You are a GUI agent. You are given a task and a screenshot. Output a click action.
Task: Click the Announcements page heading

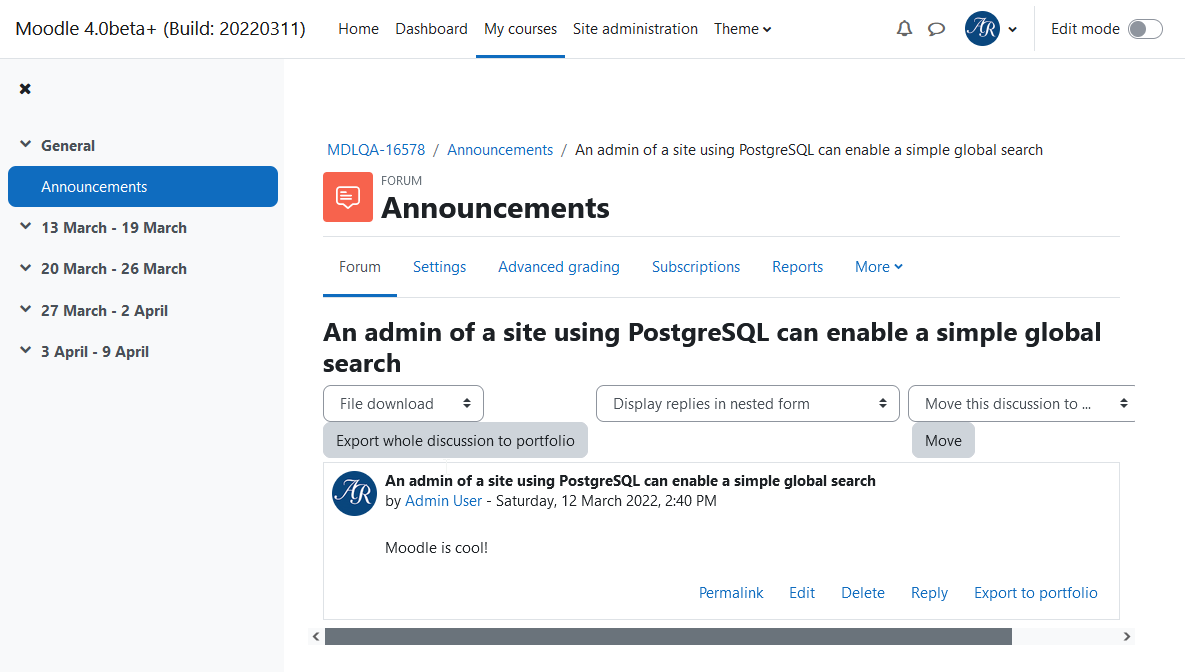click(x=495, y=208)
